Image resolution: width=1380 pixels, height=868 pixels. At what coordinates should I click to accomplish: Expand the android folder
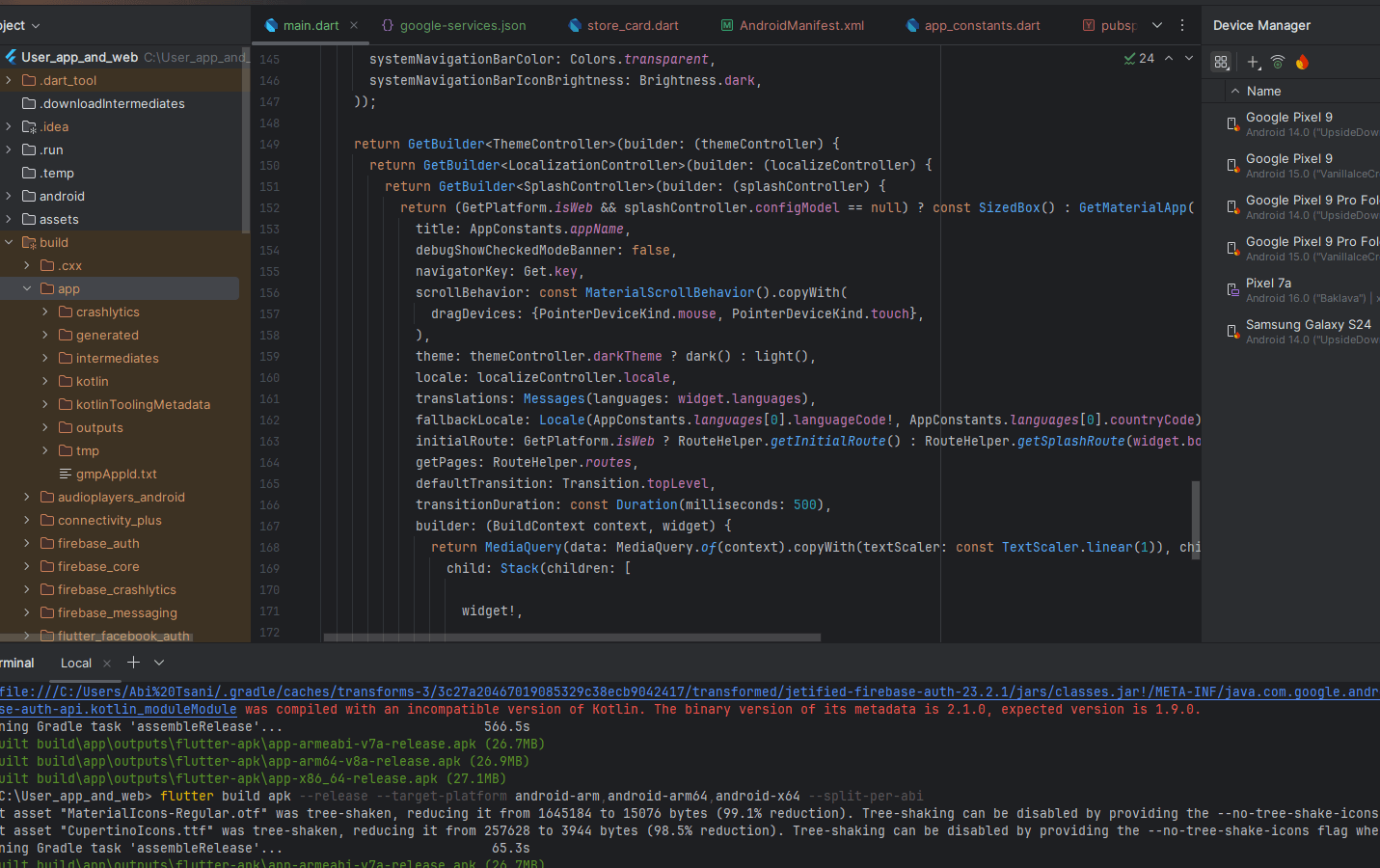(x=9, y=196)
